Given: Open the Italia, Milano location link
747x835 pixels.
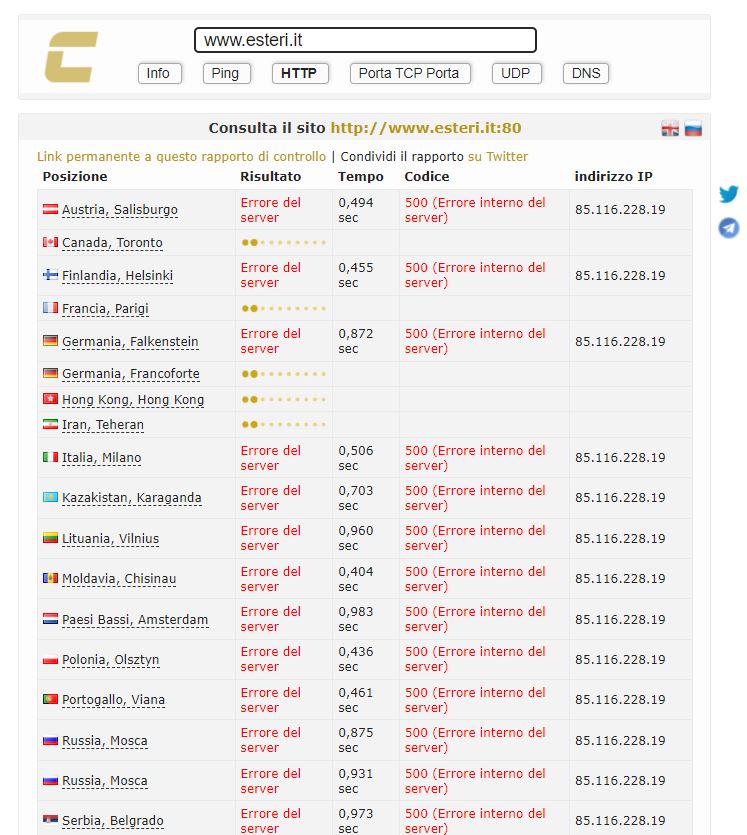Looking at the screenshot, I should pyautogui.click(x=101, y=458).
